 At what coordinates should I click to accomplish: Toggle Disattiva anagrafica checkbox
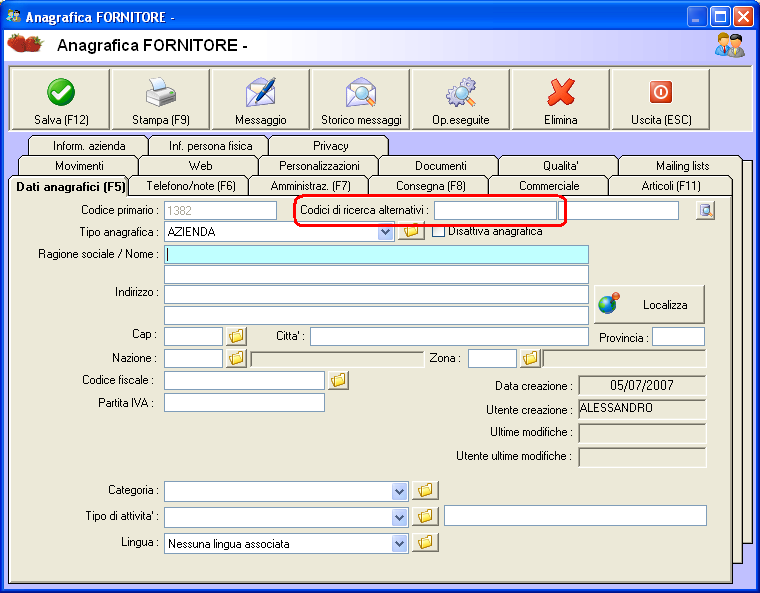tap(438, 231)
